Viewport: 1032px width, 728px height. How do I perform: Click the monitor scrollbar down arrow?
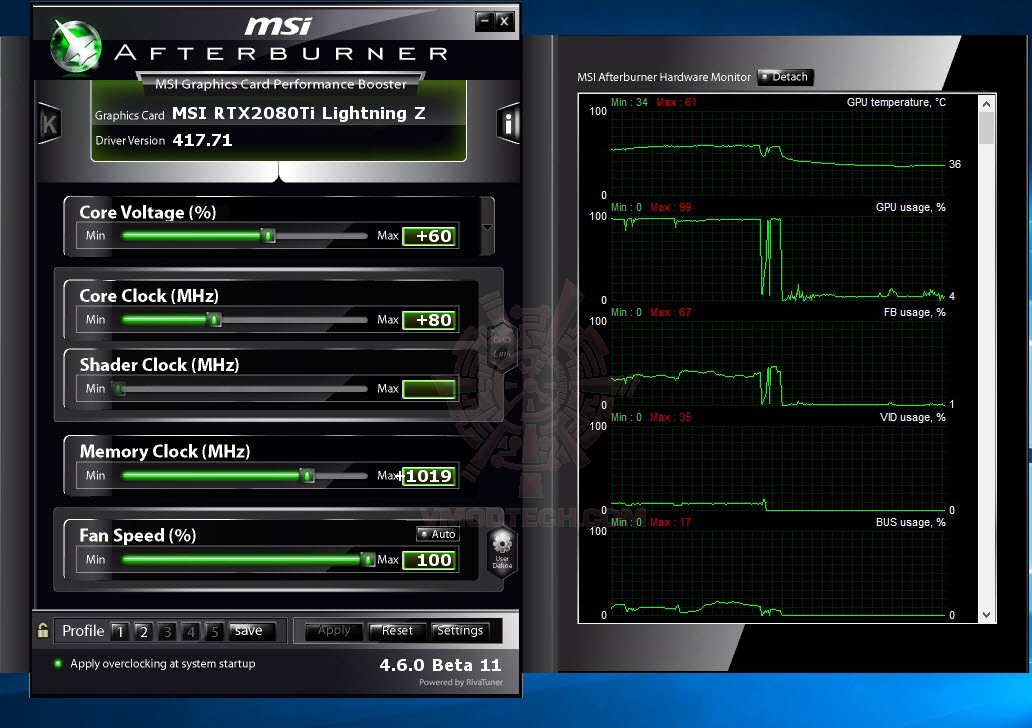(986, 615)
